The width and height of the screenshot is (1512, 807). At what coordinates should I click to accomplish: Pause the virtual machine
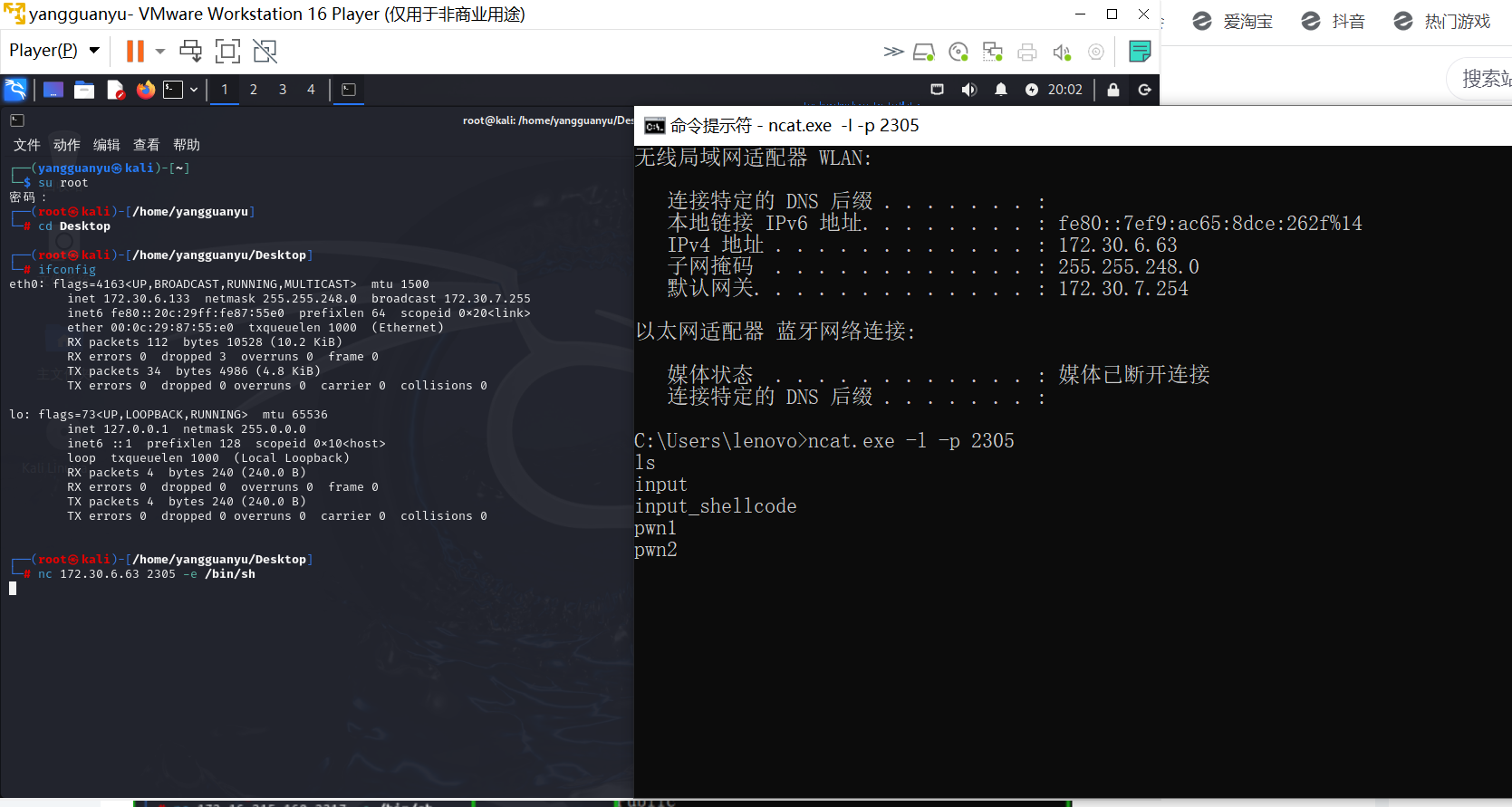[135, 51]
